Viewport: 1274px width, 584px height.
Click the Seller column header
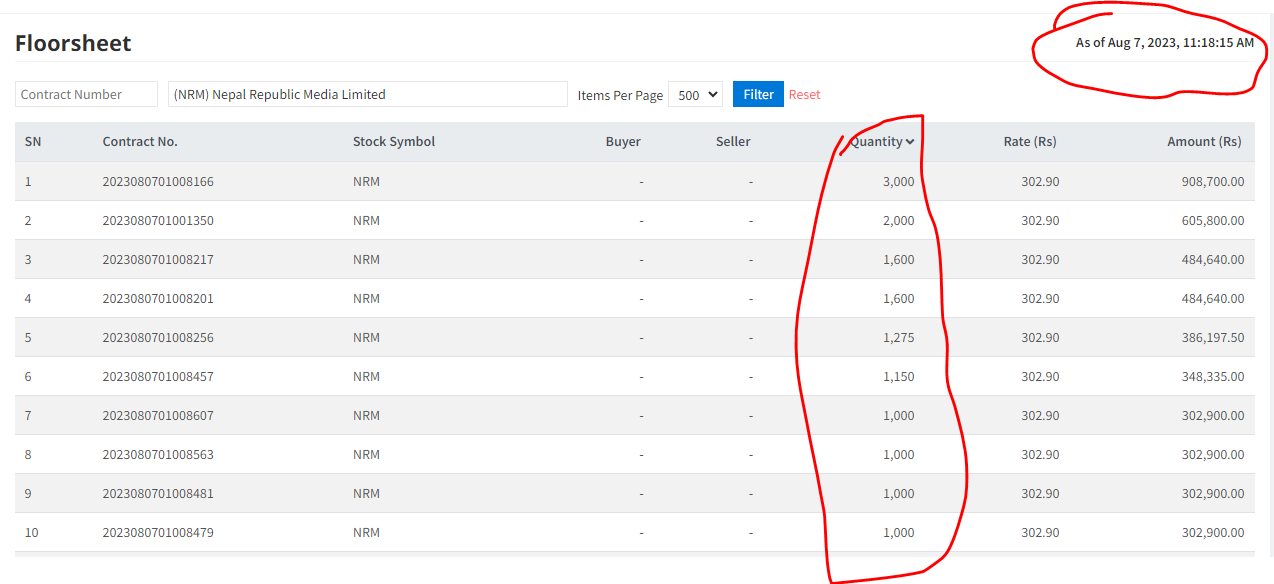pos(733,141)
